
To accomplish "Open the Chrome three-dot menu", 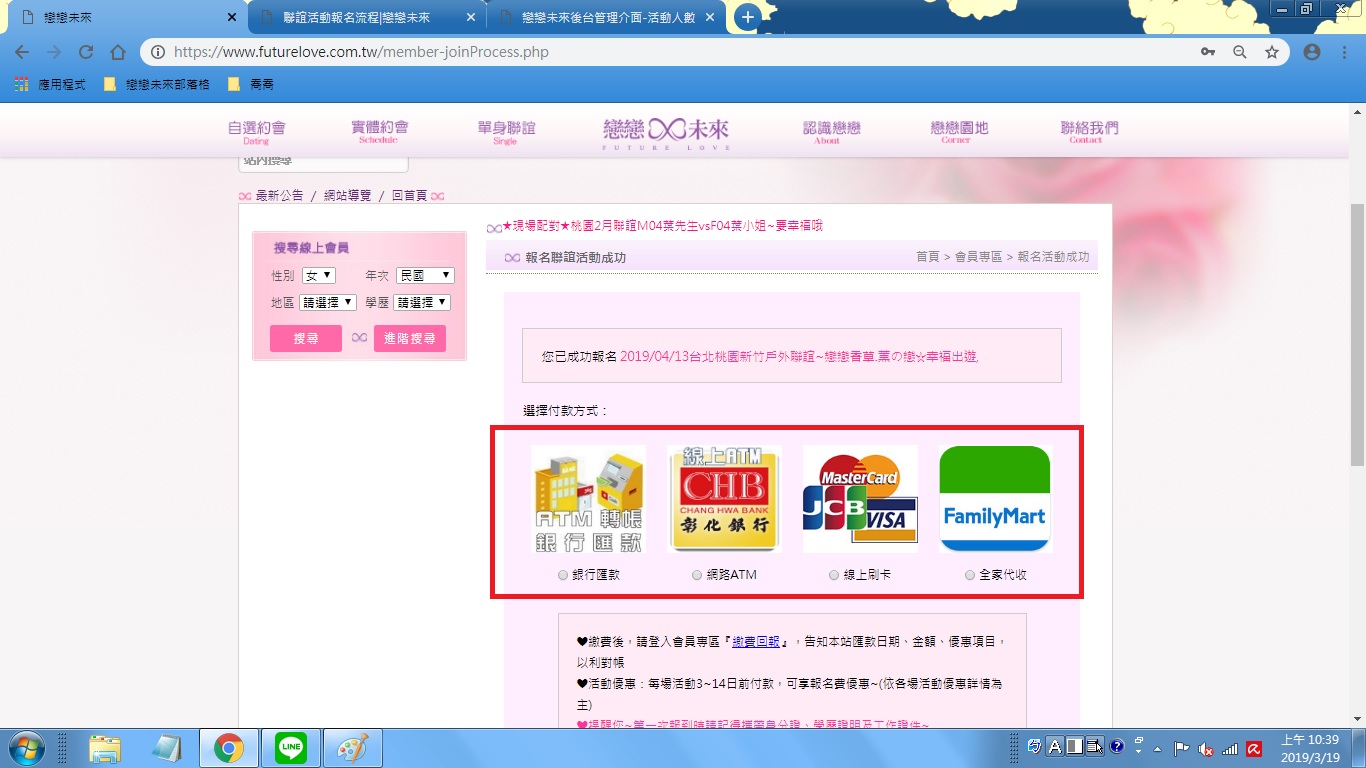I will click(x=1343, y=52).
